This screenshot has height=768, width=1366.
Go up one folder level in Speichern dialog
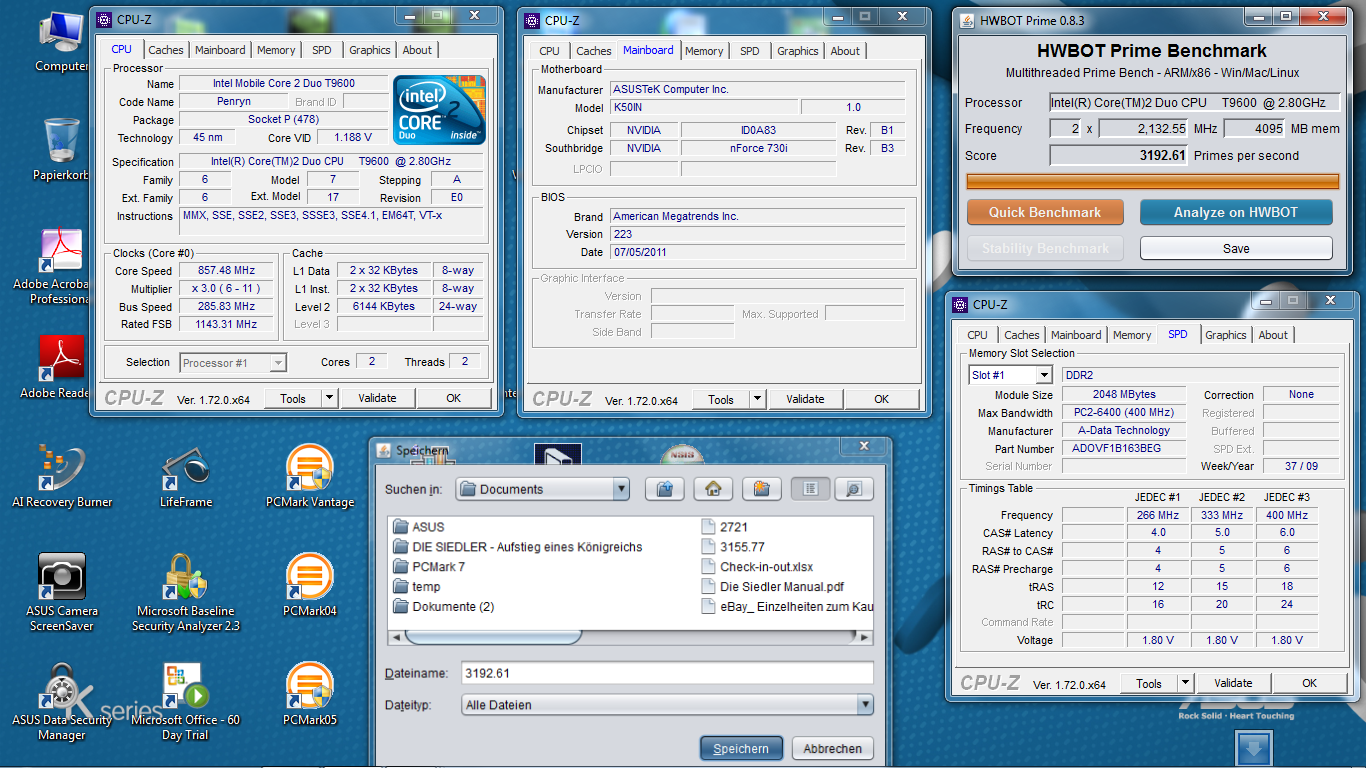click(664, 489)
